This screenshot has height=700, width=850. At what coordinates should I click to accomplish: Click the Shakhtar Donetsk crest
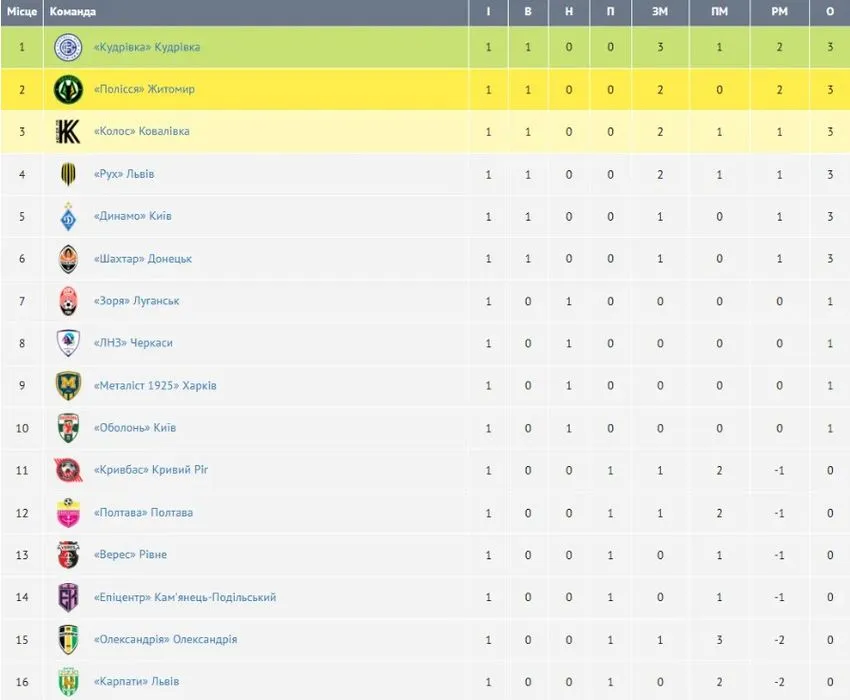click(x=68, y=259)
